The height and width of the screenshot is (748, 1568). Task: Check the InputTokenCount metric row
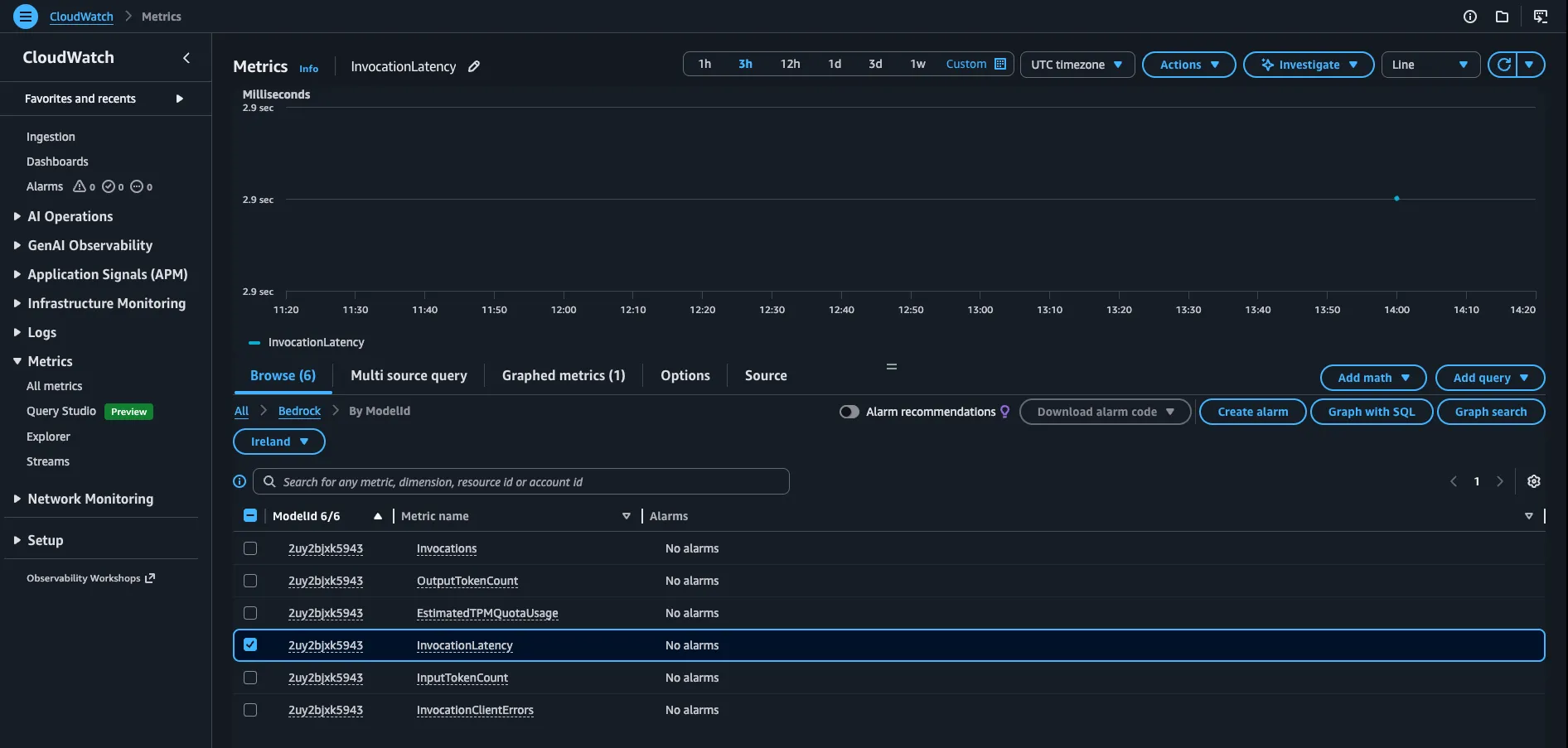tap(250, 678)
